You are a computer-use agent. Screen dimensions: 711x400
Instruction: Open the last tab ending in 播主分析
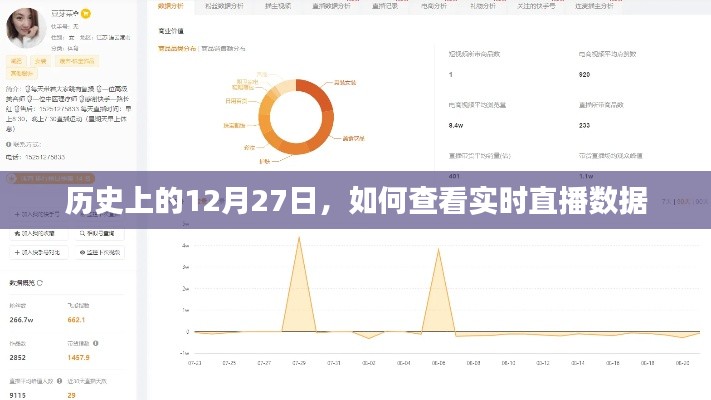pos(594,6)
